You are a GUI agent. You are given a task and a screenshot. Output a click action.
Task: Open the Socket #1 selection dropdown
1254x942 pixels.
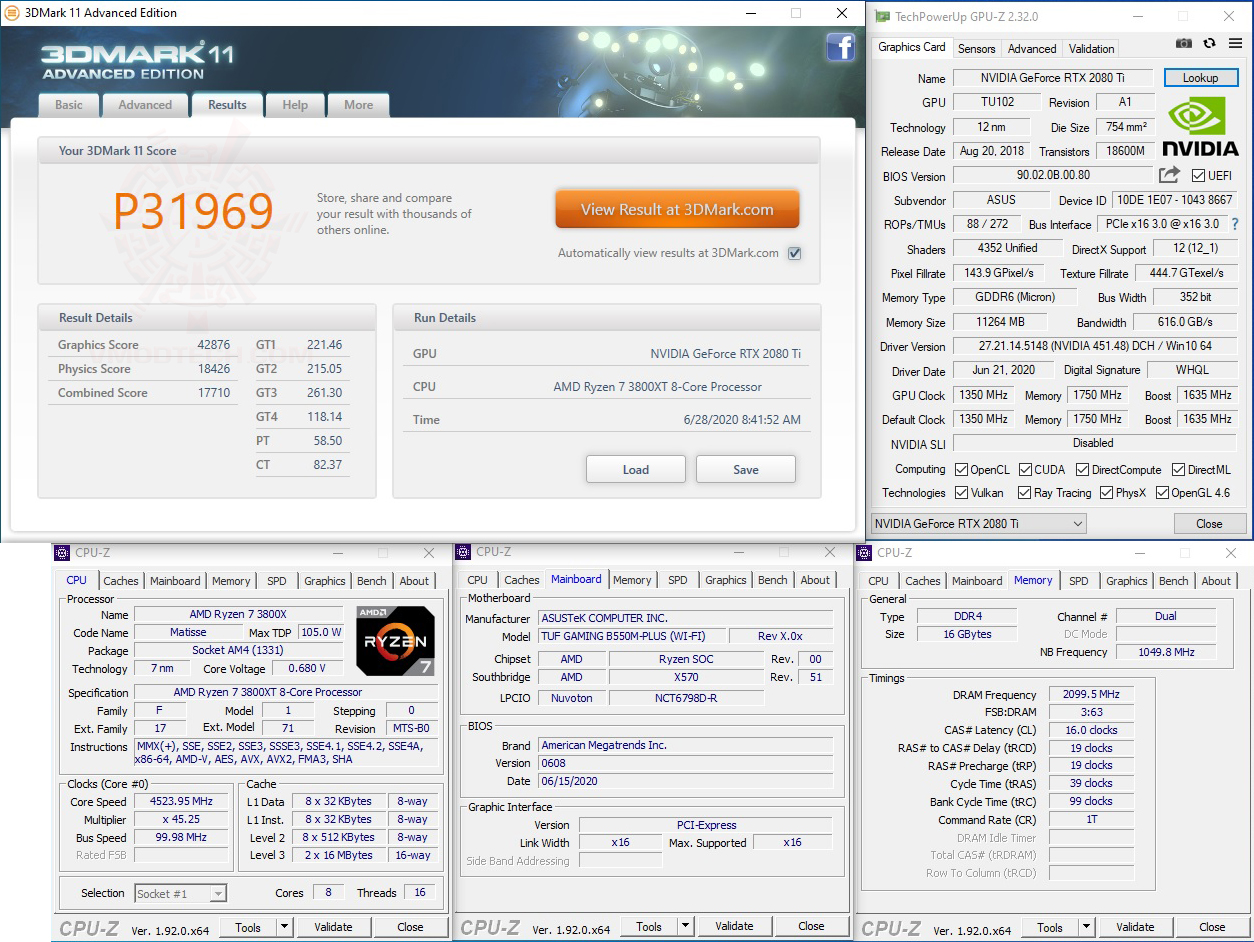[180, 893]
